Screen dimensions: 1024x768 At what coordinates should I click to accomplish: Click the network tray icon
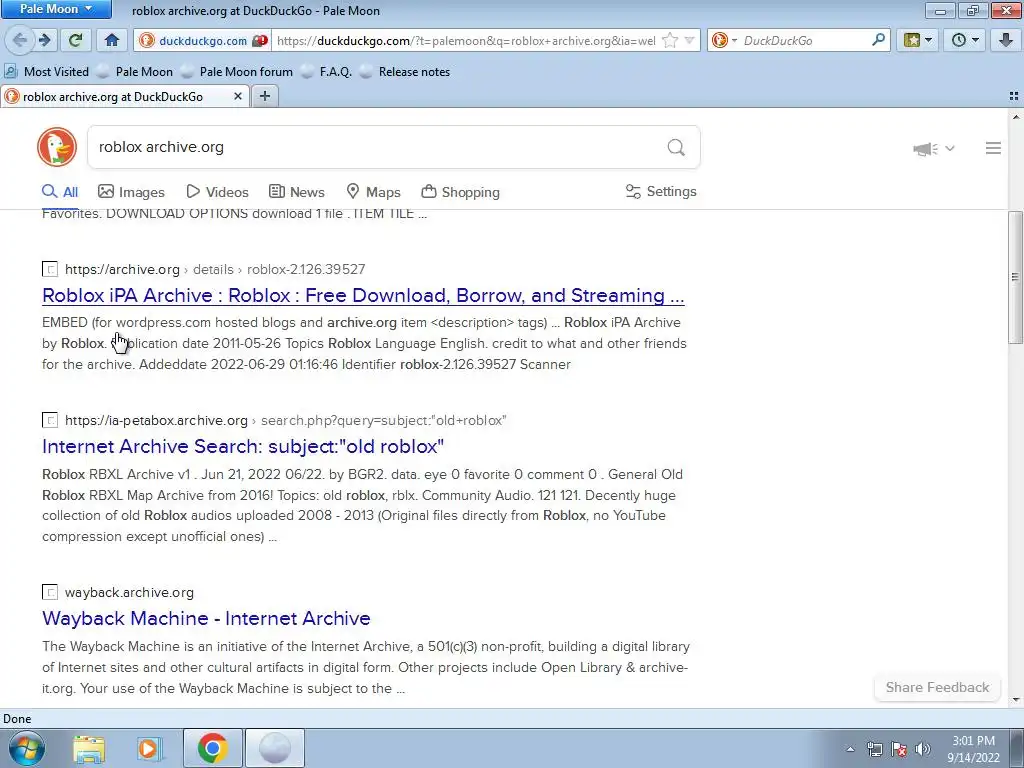coord(874,749)
